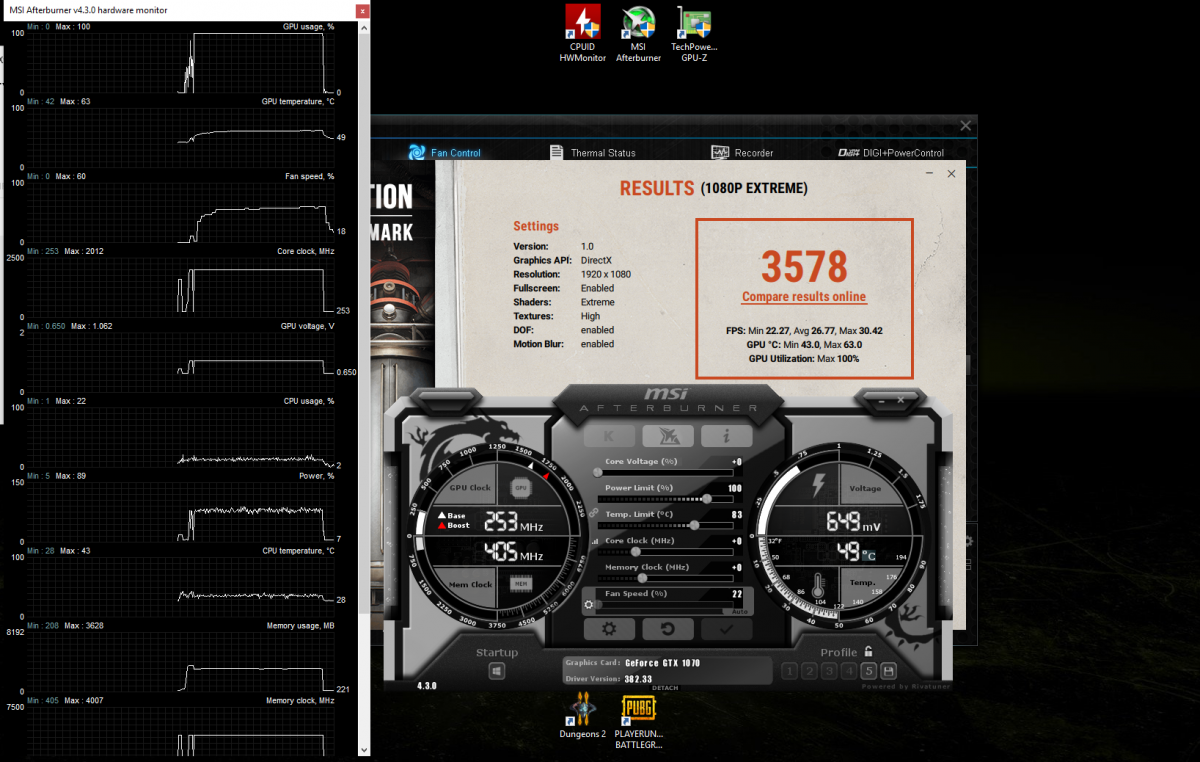Adjust the Core Clock (MHz) slider
Viewport: 1200px width, 762px height.
pyautogui.click(x=665, y=551)
